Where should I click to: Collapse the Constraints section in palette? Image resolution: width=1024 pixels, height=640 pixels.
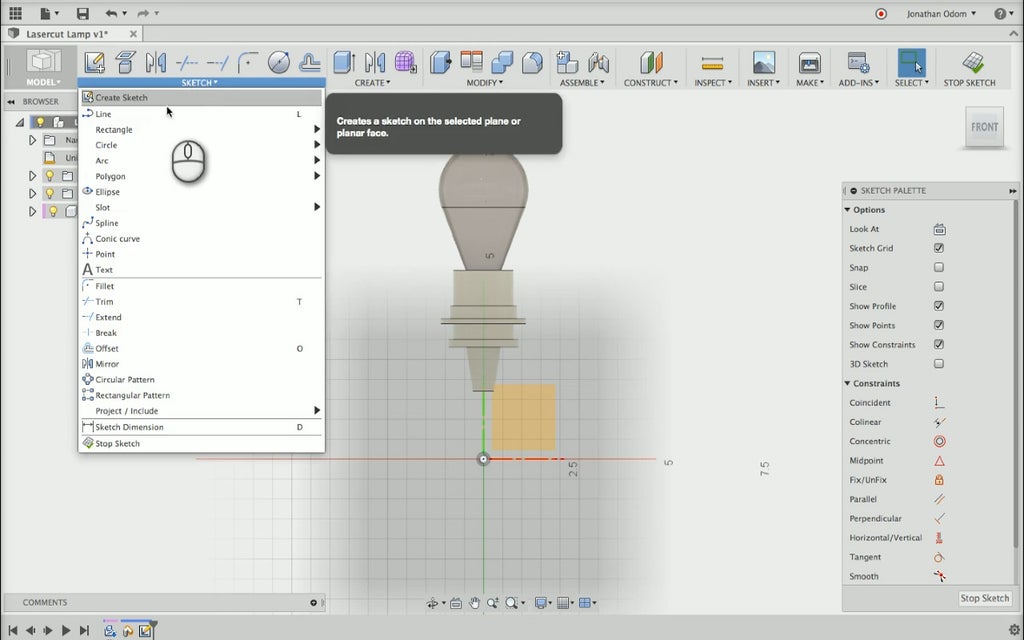click(x=848, y=384)
